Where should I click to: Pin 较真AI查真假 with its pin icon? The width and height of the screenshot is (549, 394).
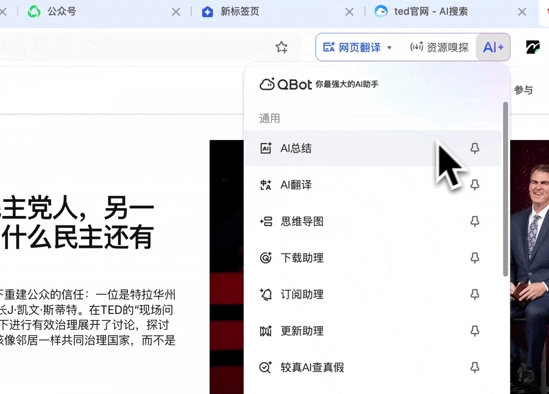(474, 367)
